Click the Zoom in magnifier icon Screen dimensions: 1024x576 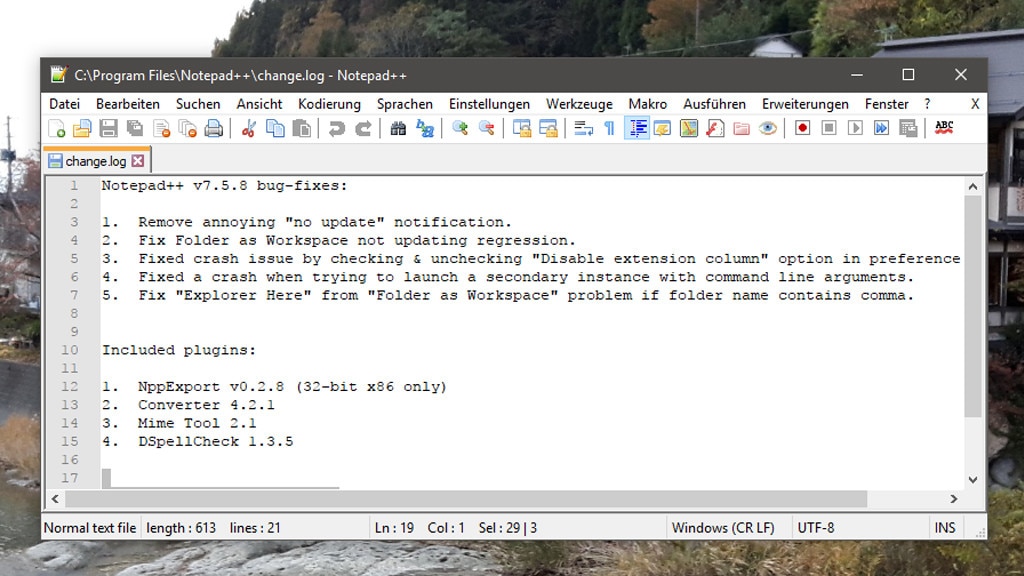click(460, 128)
